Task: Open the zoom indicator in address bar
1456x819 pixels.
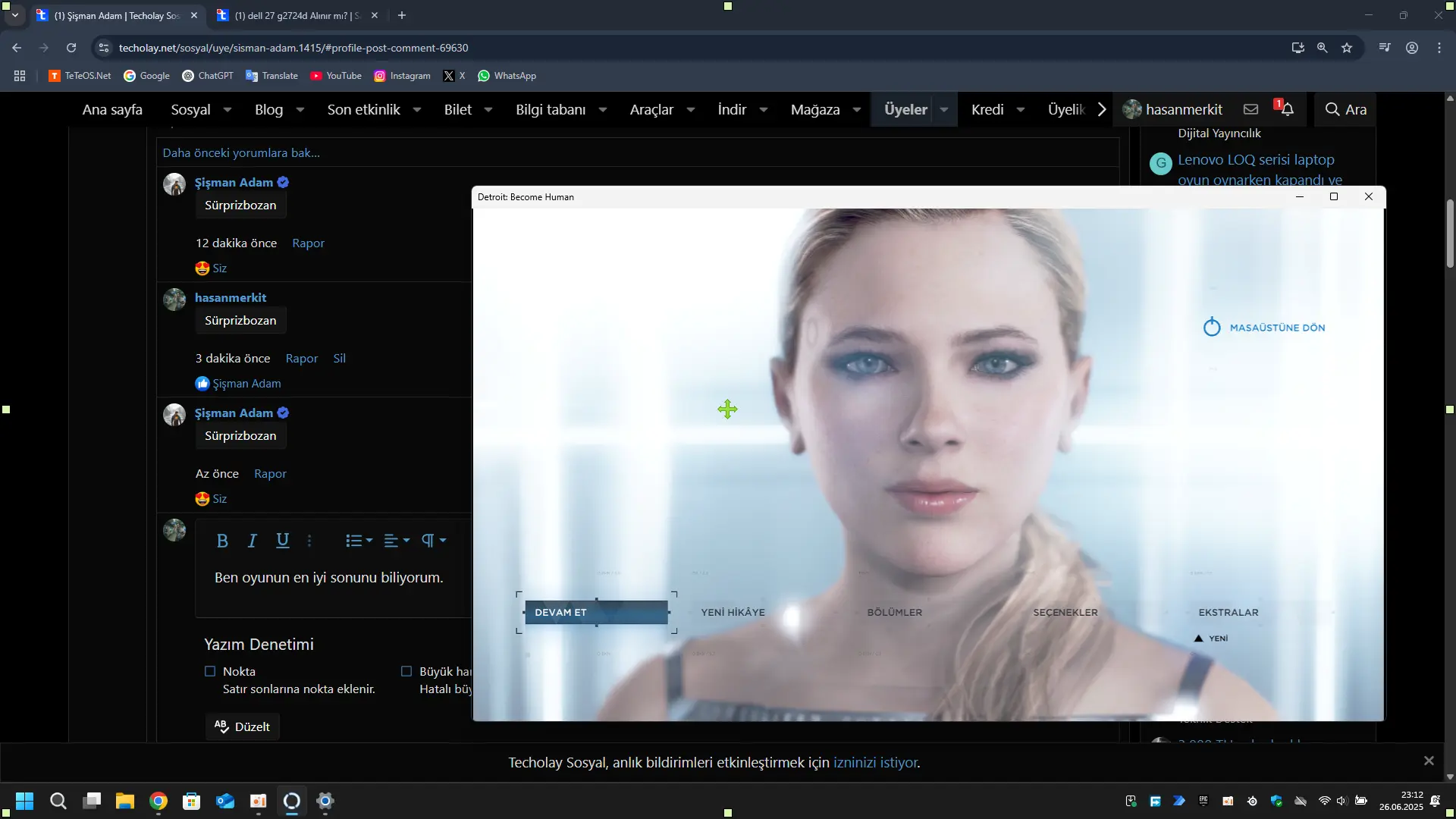Action: [x=1323, y=48]
